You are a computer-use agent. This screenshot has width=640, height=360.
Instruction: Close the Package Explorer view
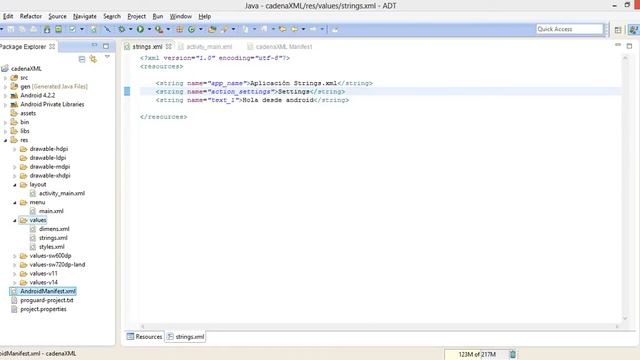[52, 46]
